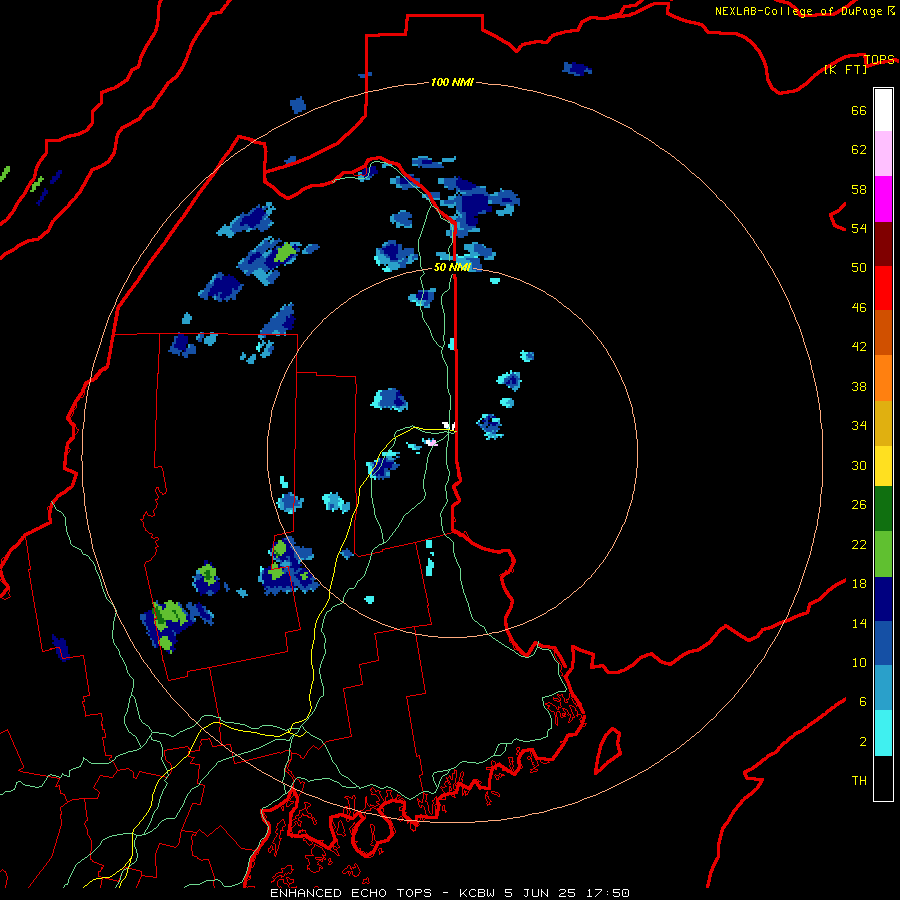This screenshot has width=900, height=900.
Task: Click legend value '18'
Action: pyautogui.click(x=859, y=583)
